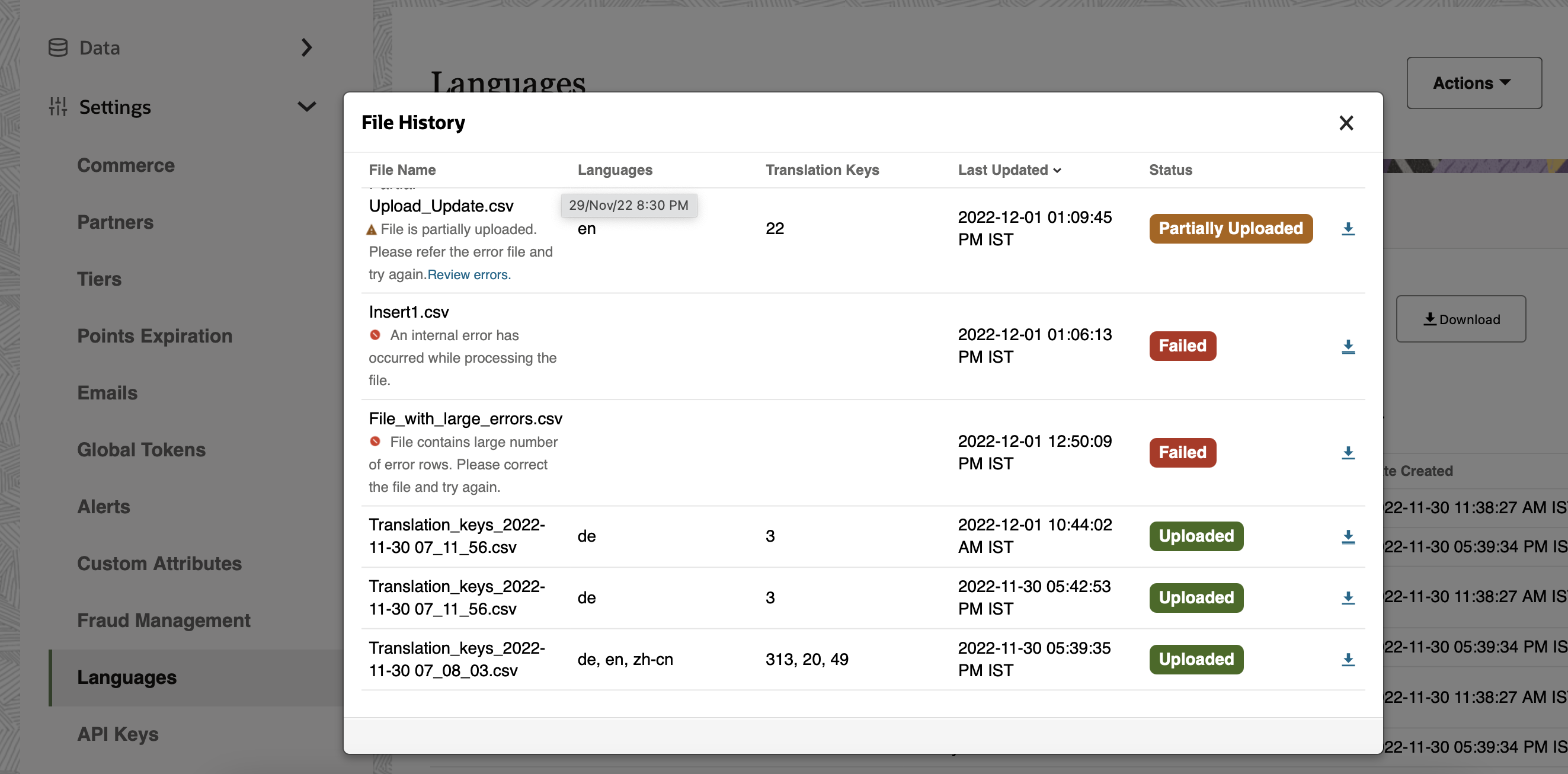Screen dimensions: 1568x774
Task: Click Uploaded badge for 10:44:02 AM row
Action: click(1196, 536)
